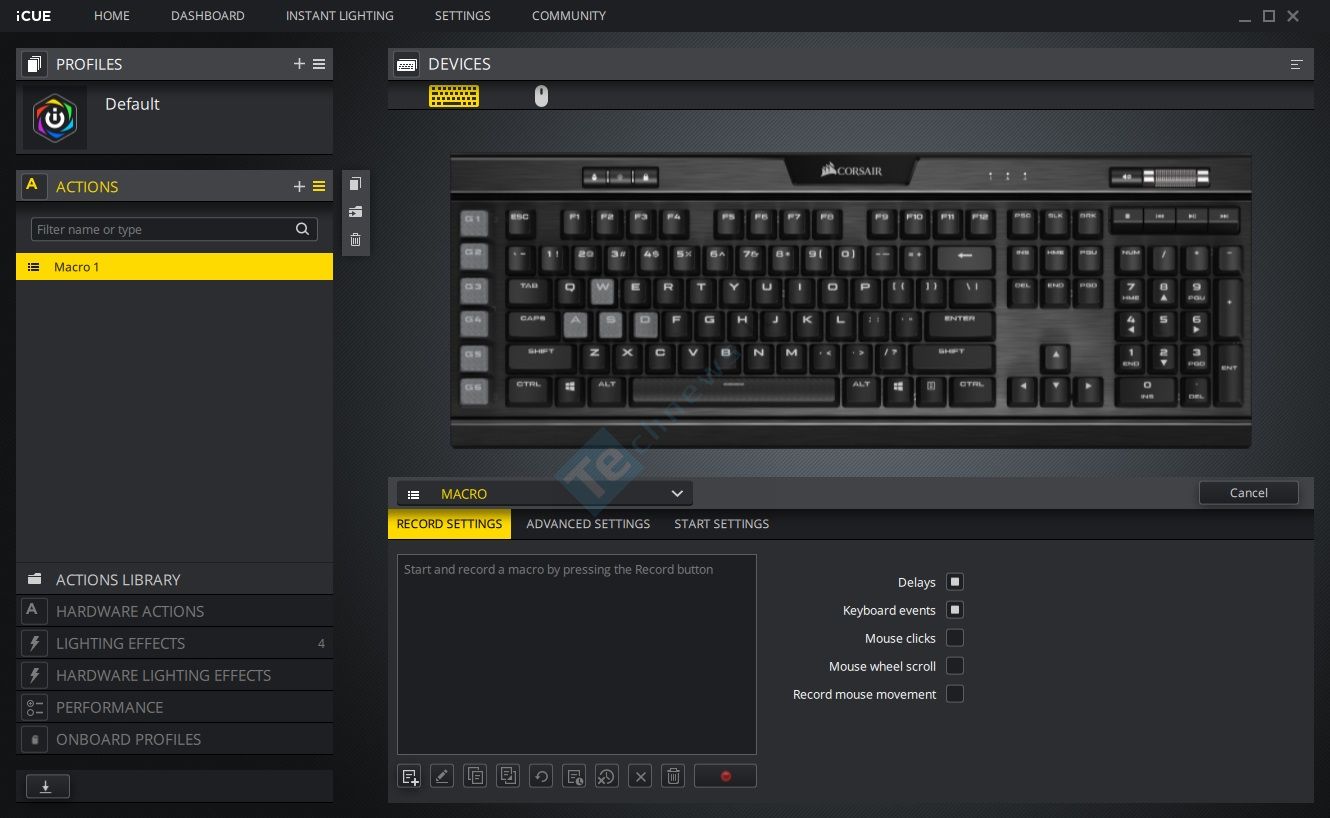Click the circular undo arrow icon

(541, 776)
